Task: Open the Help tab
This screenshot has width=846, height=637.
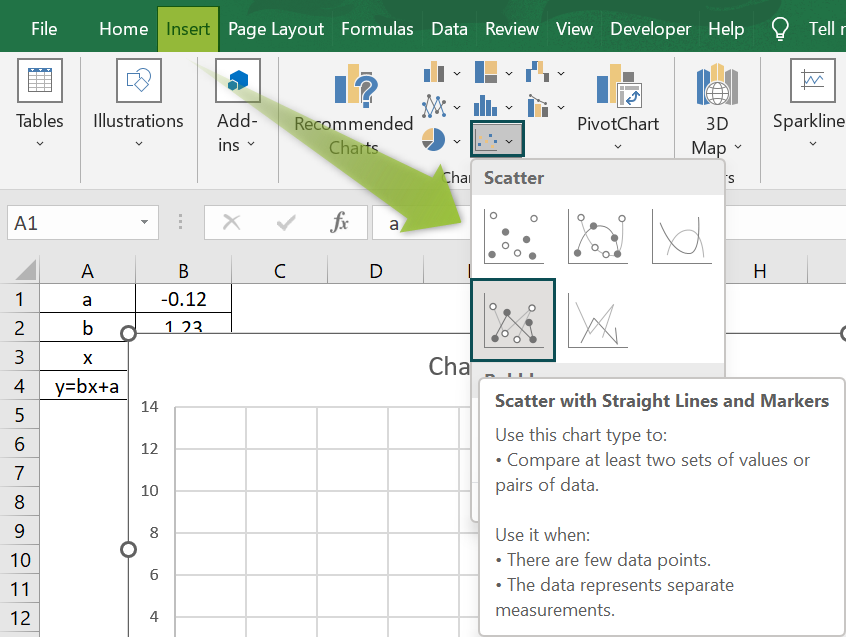Action: coord(726,29)
